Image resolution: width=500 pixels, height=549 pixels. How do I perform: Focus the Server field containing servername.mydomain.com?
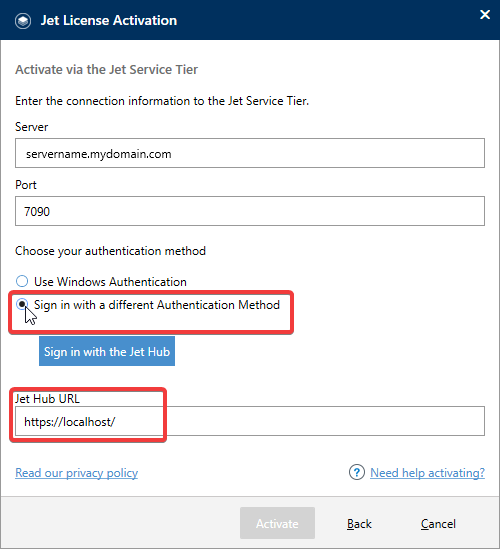point(250,153)
